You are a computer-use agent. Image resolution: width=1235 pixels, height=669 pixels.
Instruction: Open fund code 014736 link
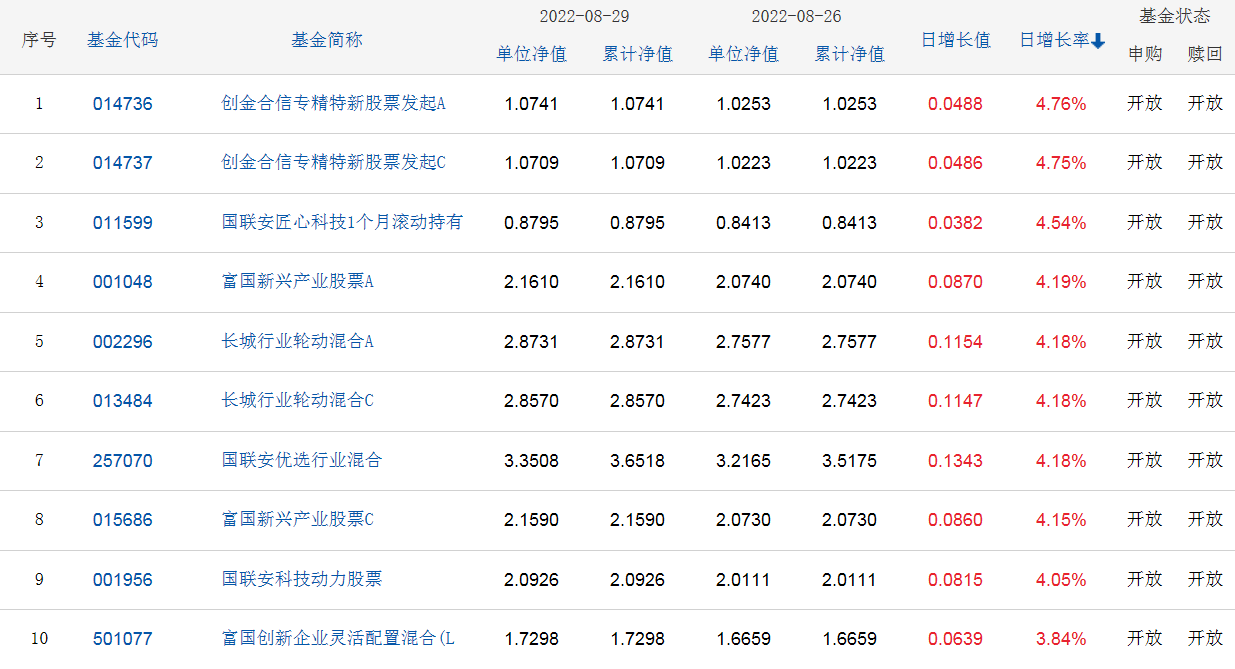[x=123, y=103]
